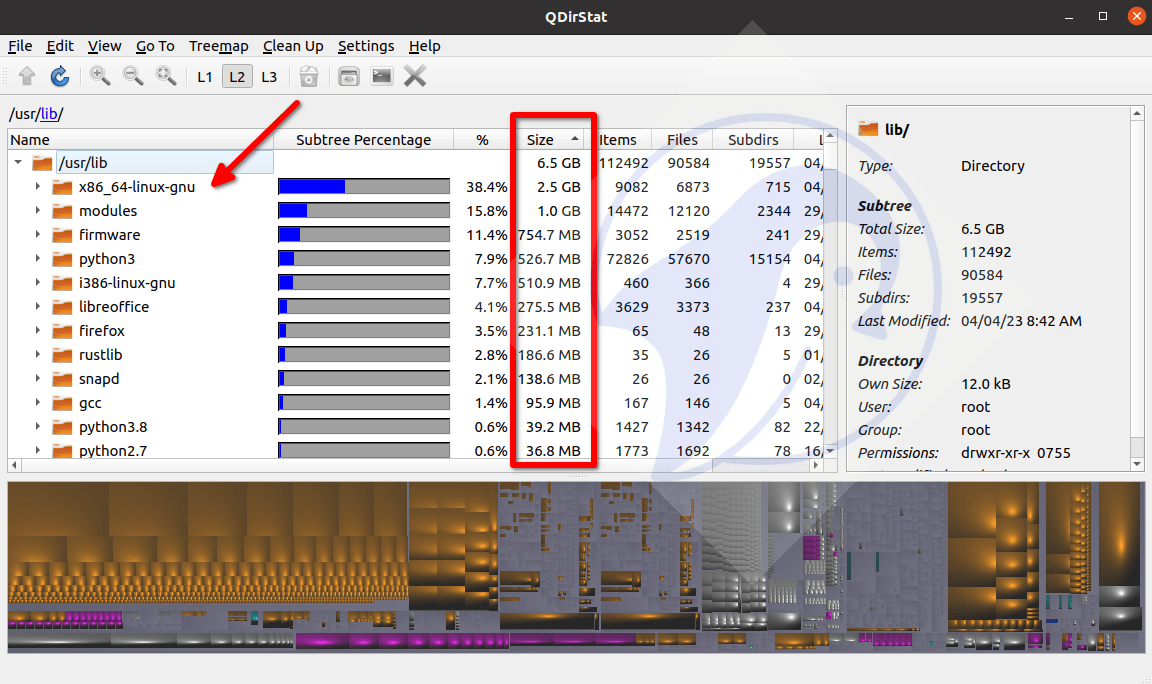The image size is (1152, 684).
Task: Zoom into the treemap
Action: coord(99,76)
